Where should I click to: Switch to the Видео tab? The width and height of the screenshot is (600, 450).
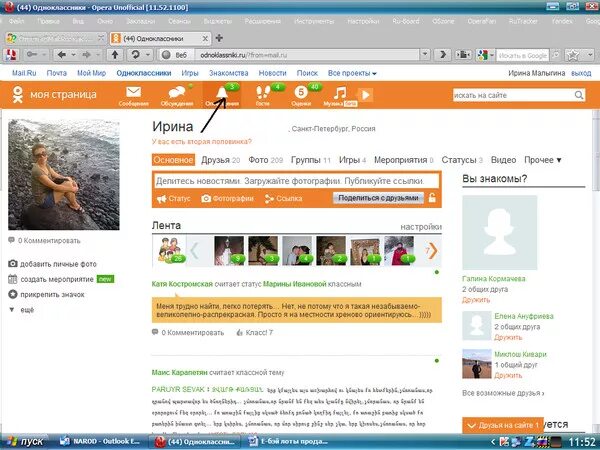(x=504, y=160)
